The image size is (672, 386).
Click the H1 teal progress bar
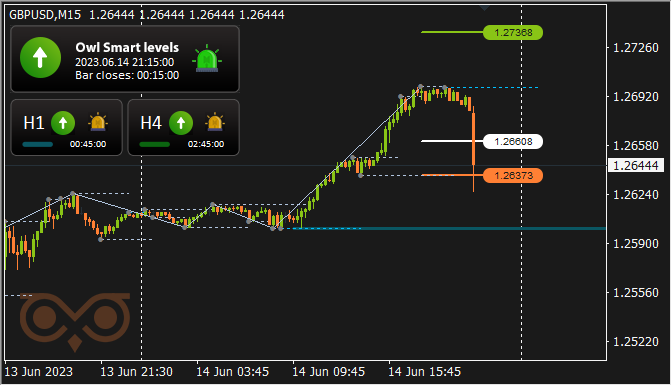click(38, 144)
